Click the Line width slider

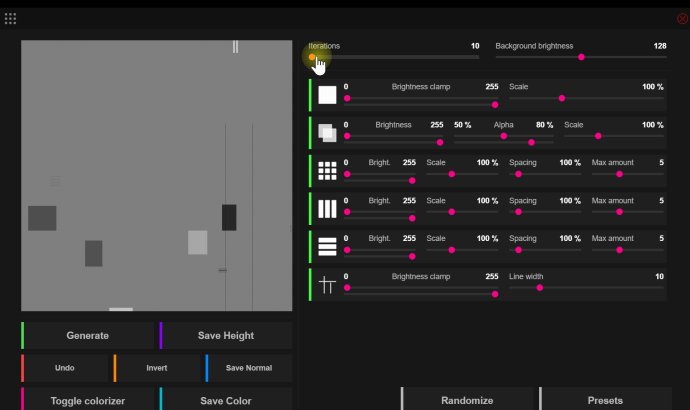point(585,288)
